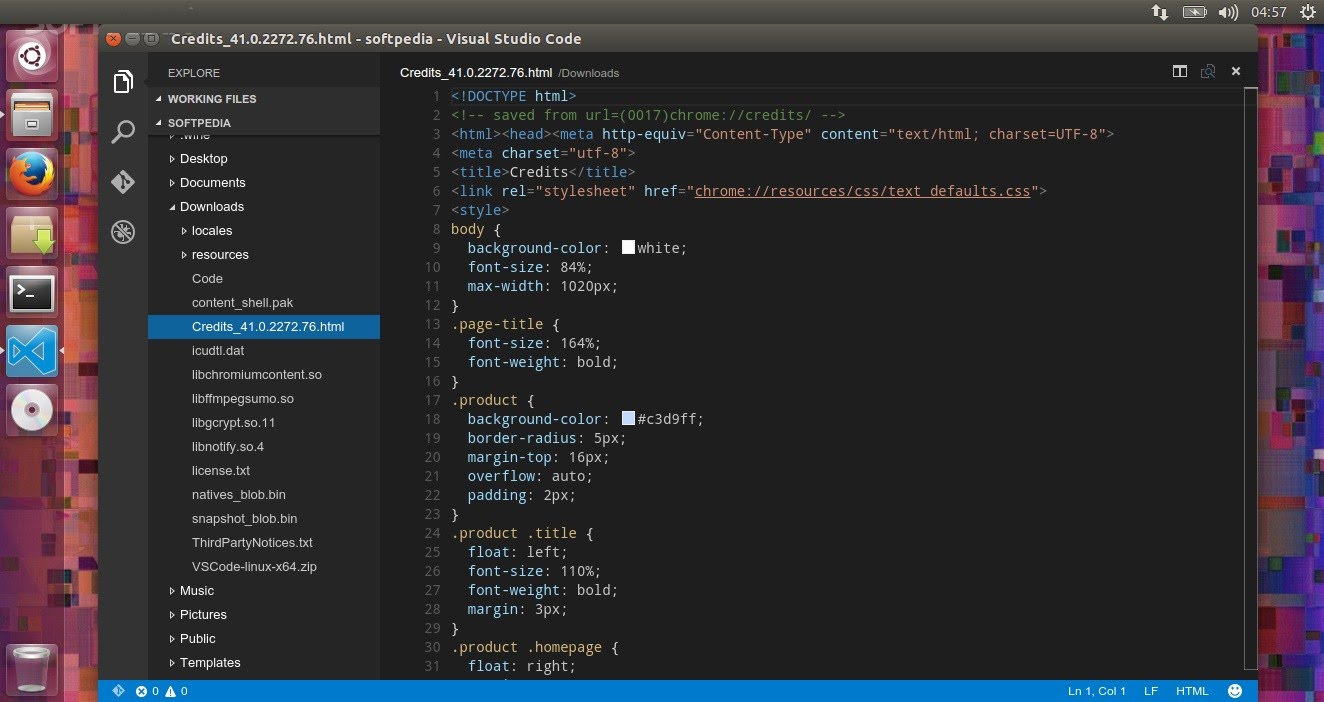The width and height of the screenshot is (1324, 702).
Task: Follow the chrome://resources/css/text_defaults.css link
Action: (862, 191)
